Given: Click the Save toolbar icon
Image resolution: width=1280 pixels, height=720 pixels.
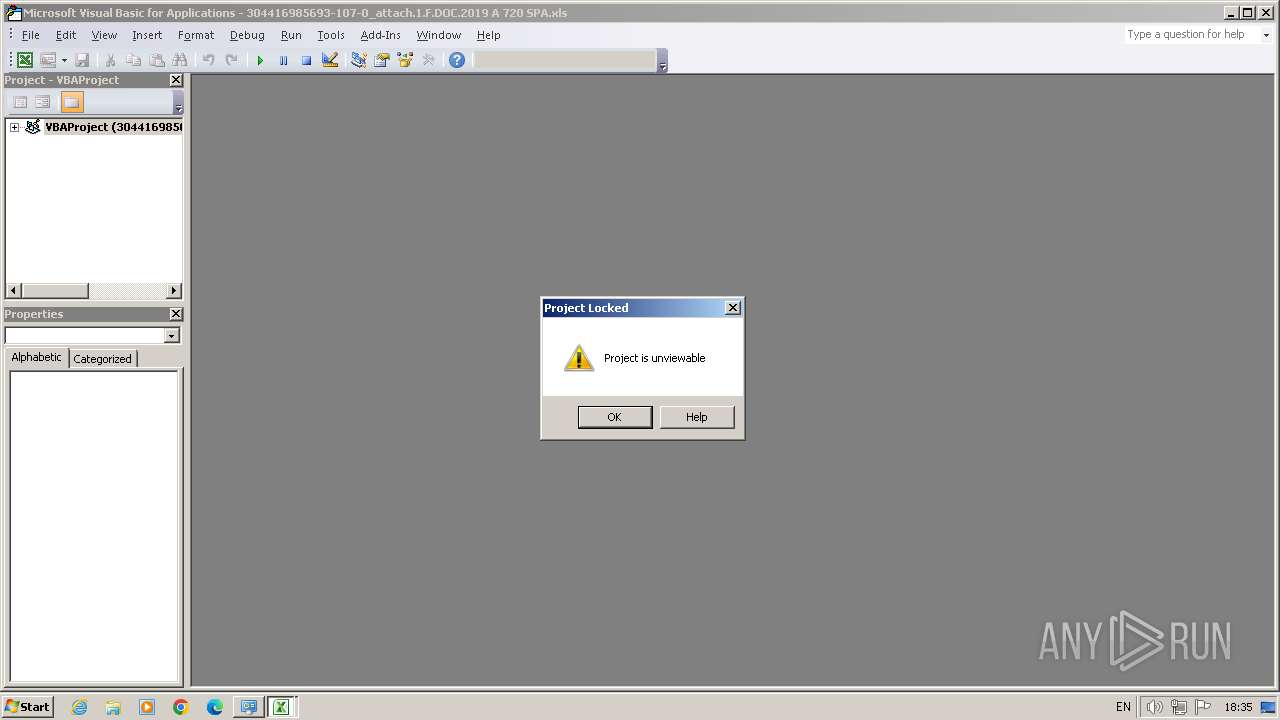Looking at the screenshot, I should (82, 60).
